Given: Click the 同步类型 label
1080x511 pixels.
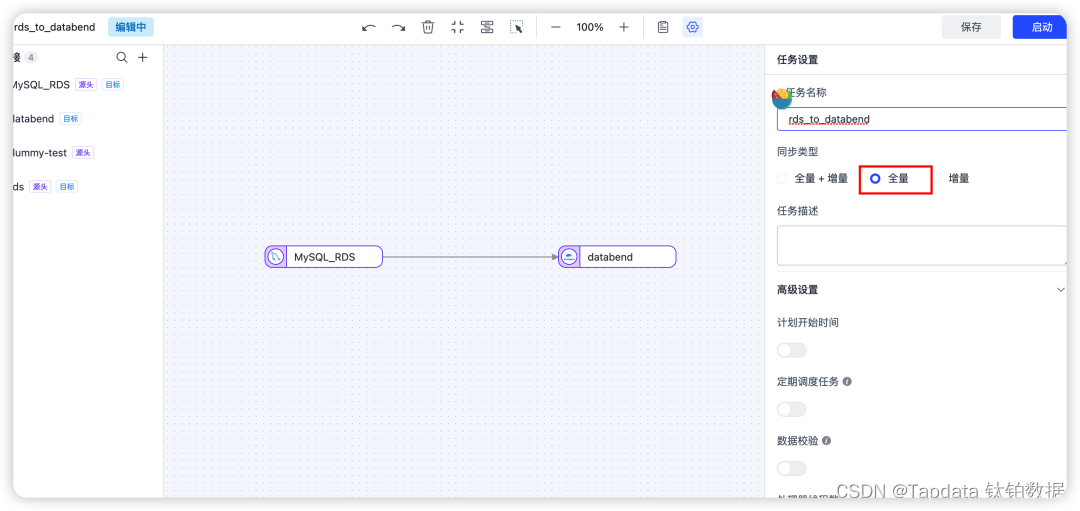Looking at the screenshot, I should click(x=798, y=152).
